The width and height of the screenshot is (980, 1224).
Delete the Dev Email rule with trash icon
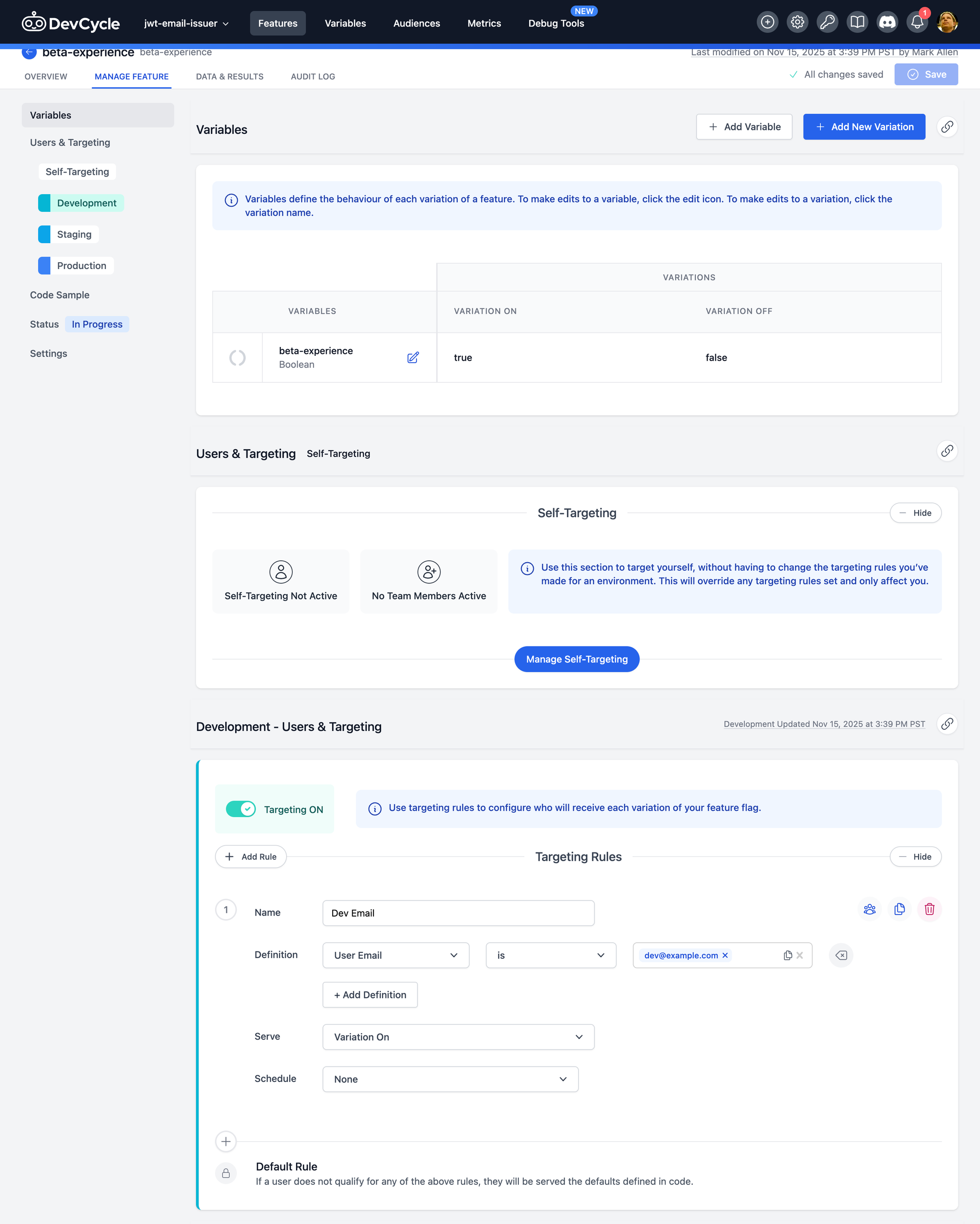[929, 909]
